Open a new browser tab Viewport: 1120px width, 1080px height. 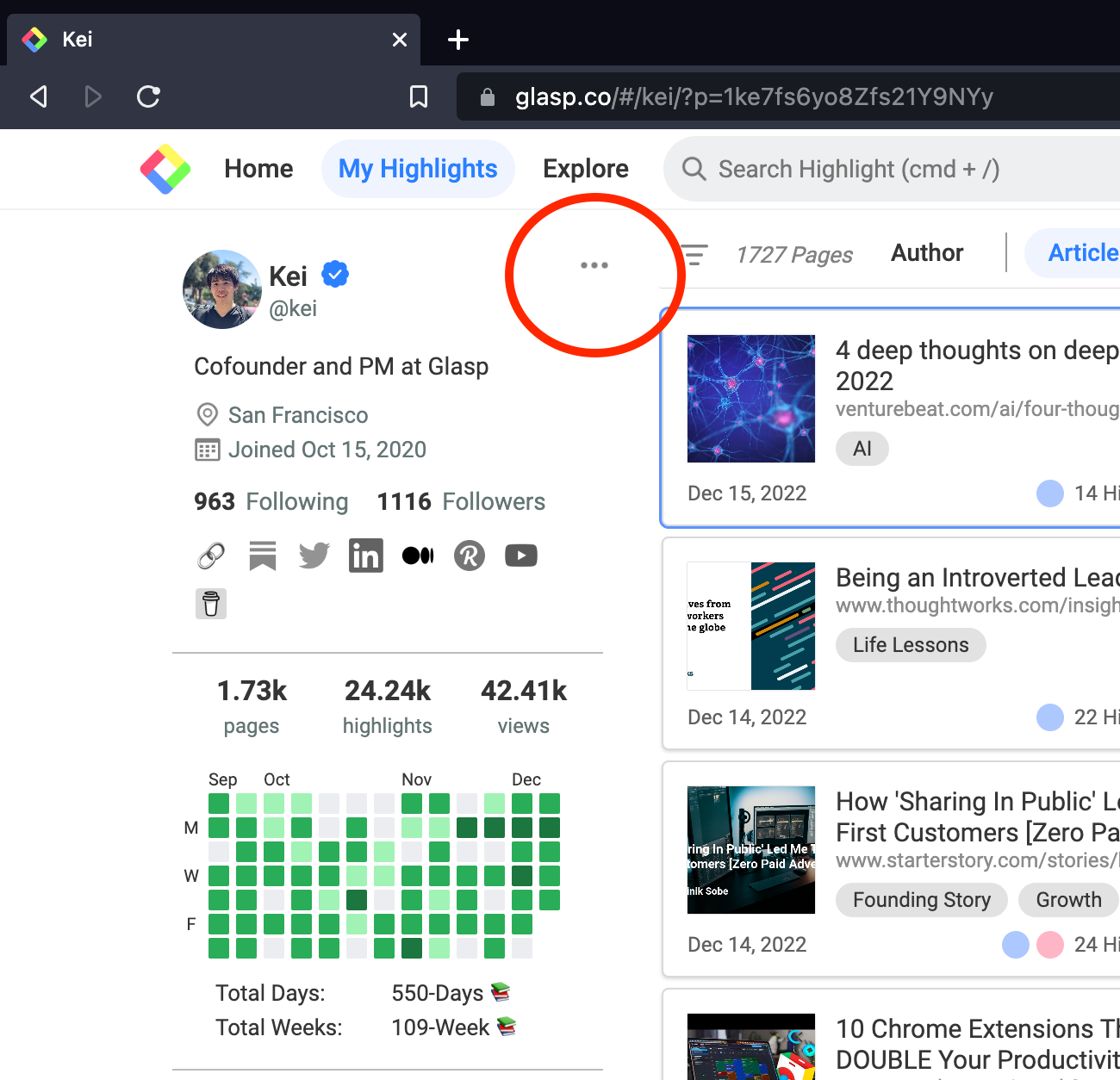tap(458, 40)
